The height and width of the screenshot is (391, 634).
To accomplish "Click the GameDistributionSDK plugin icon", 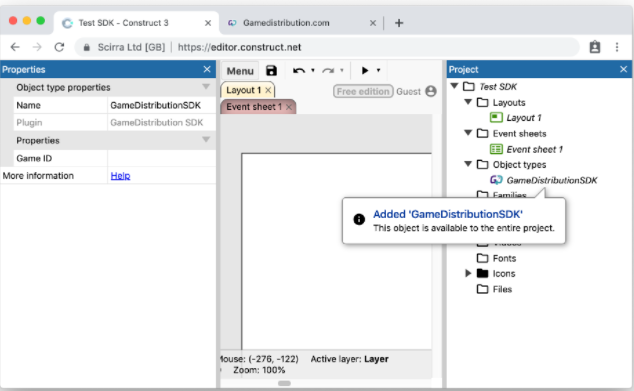I will (496, 180).
